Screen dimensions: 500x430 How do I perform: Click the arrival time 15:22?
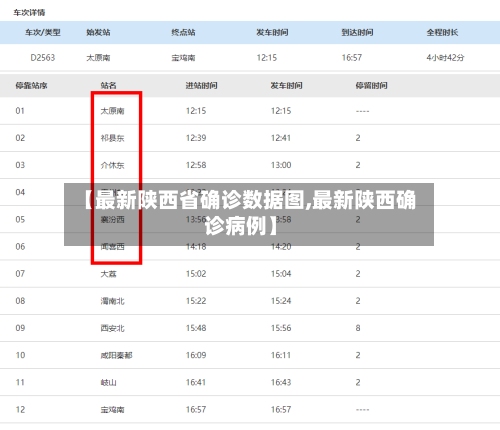(196, 301)
